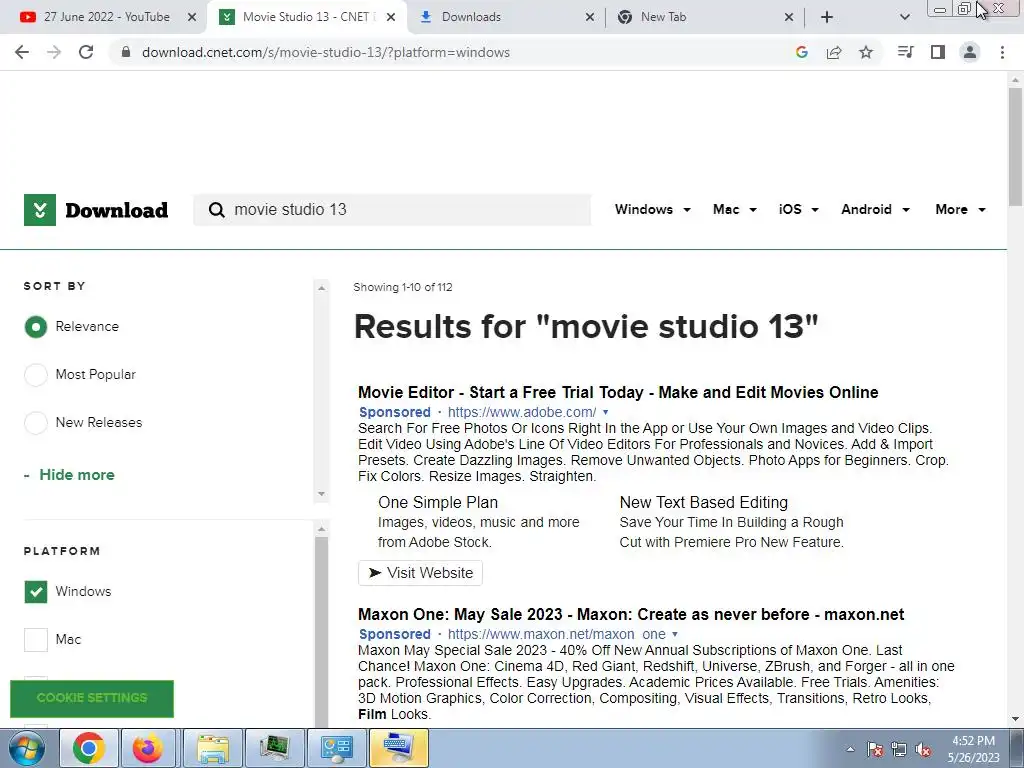Screen dimensions: 1024x768
Task: Open Chrome three-dot menu
Action: [1002, 52]
